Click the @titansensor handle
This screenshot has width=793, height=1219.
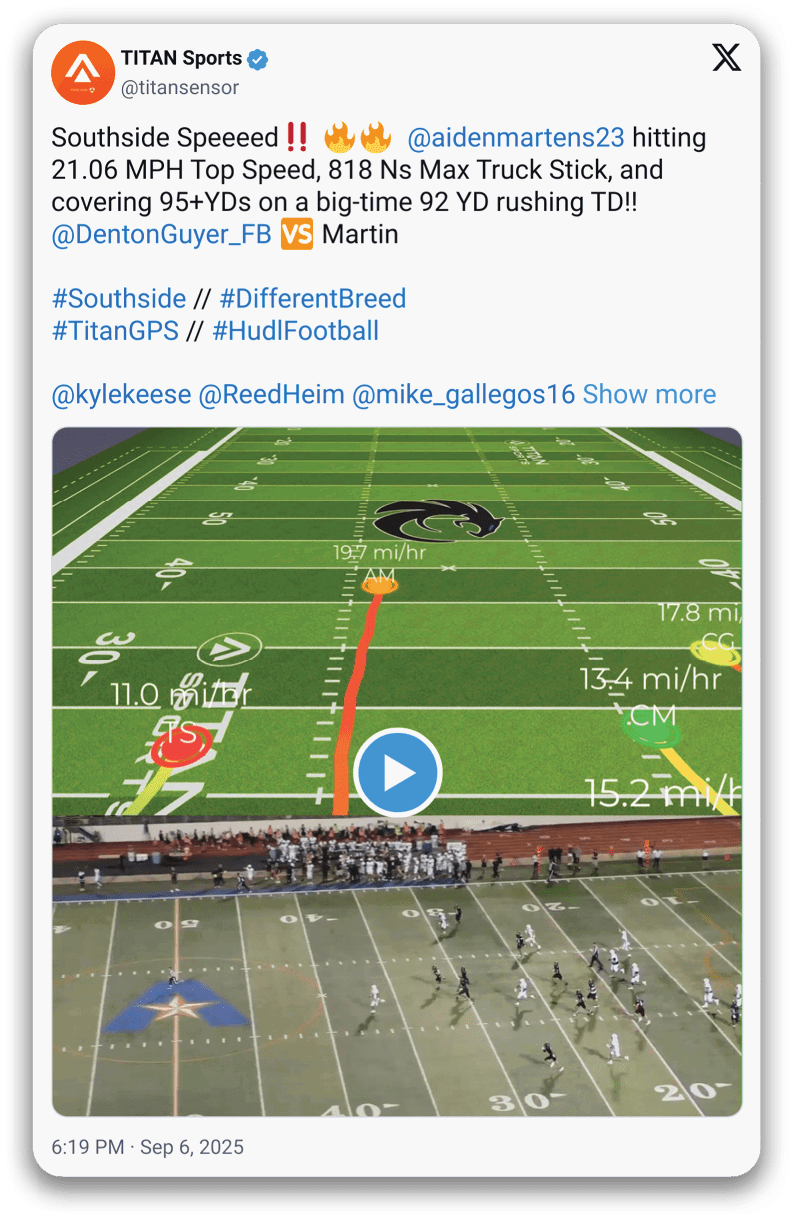(x=180, y=88)
